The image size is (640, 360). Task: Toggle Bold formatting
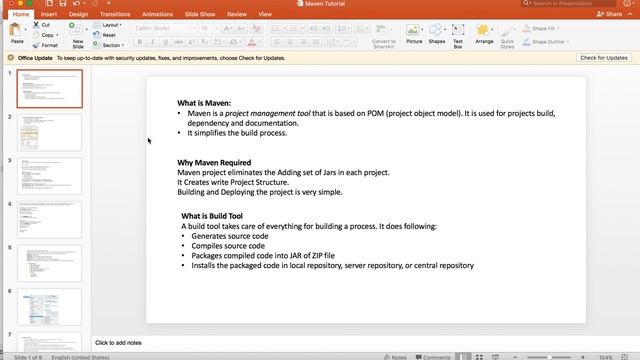(x=140, y=42)
